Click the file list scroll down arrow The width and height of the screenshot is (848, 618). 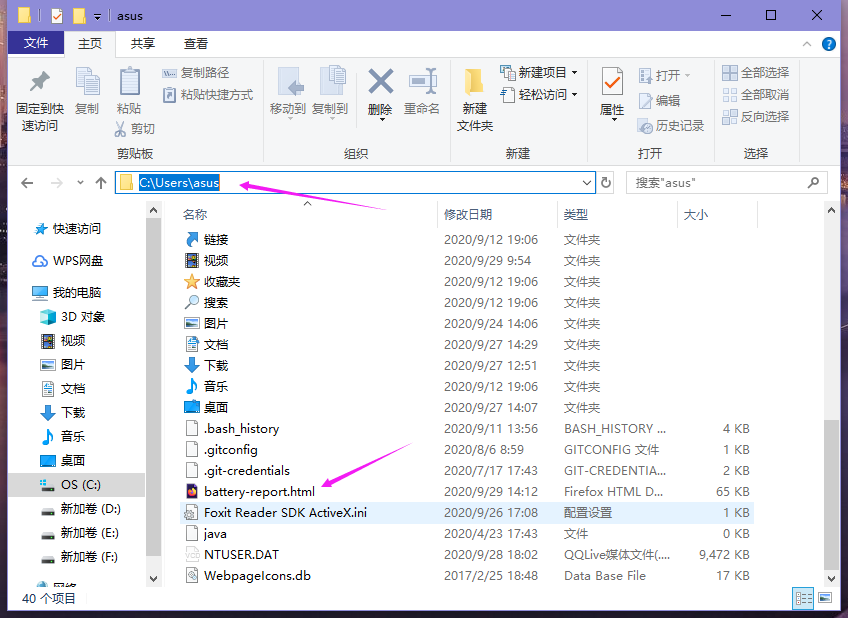[831, 578]
